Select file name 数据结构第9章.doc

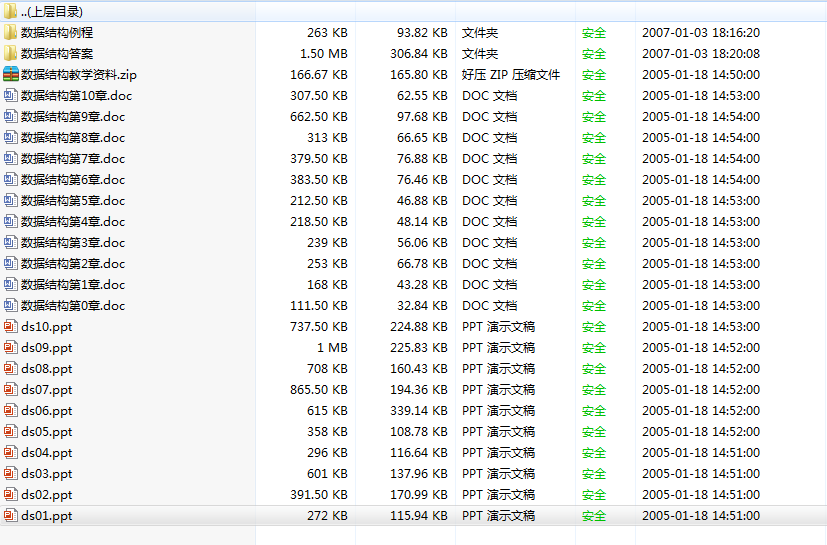point(73,117)
